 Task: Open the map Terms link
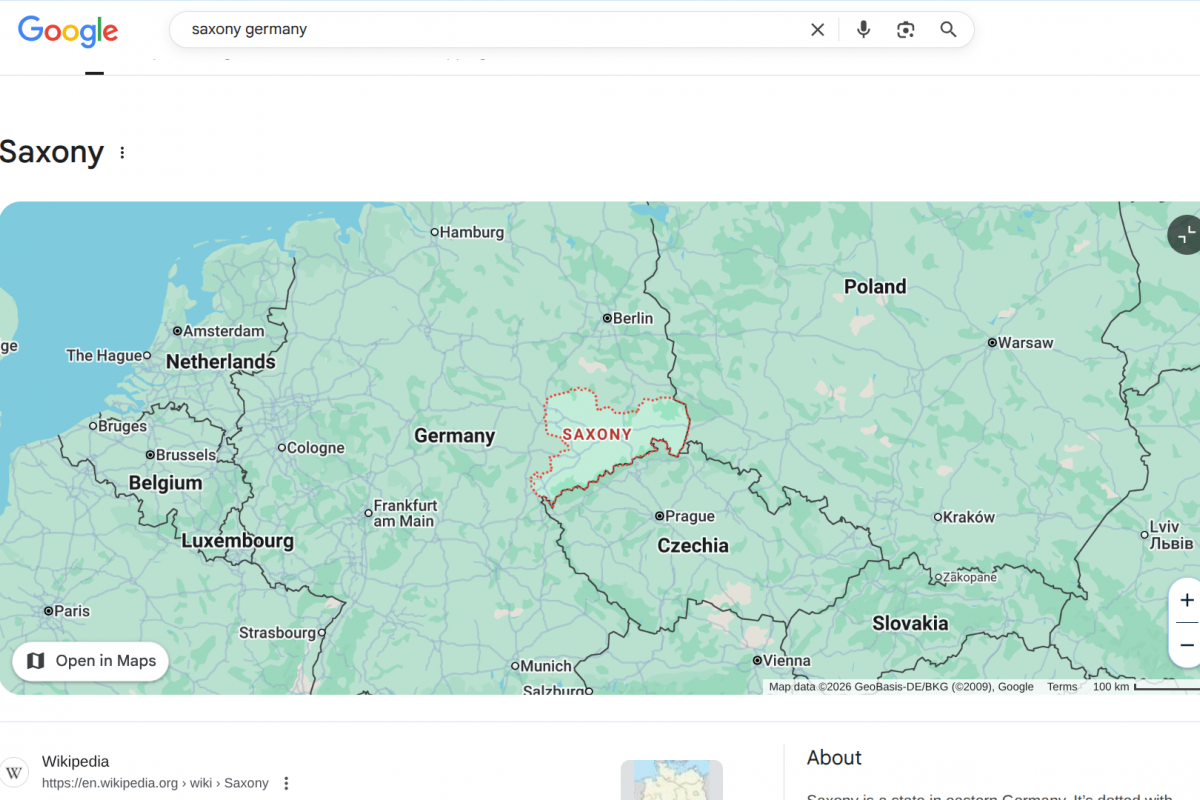pyautogui.click(x=1062, y=687)
